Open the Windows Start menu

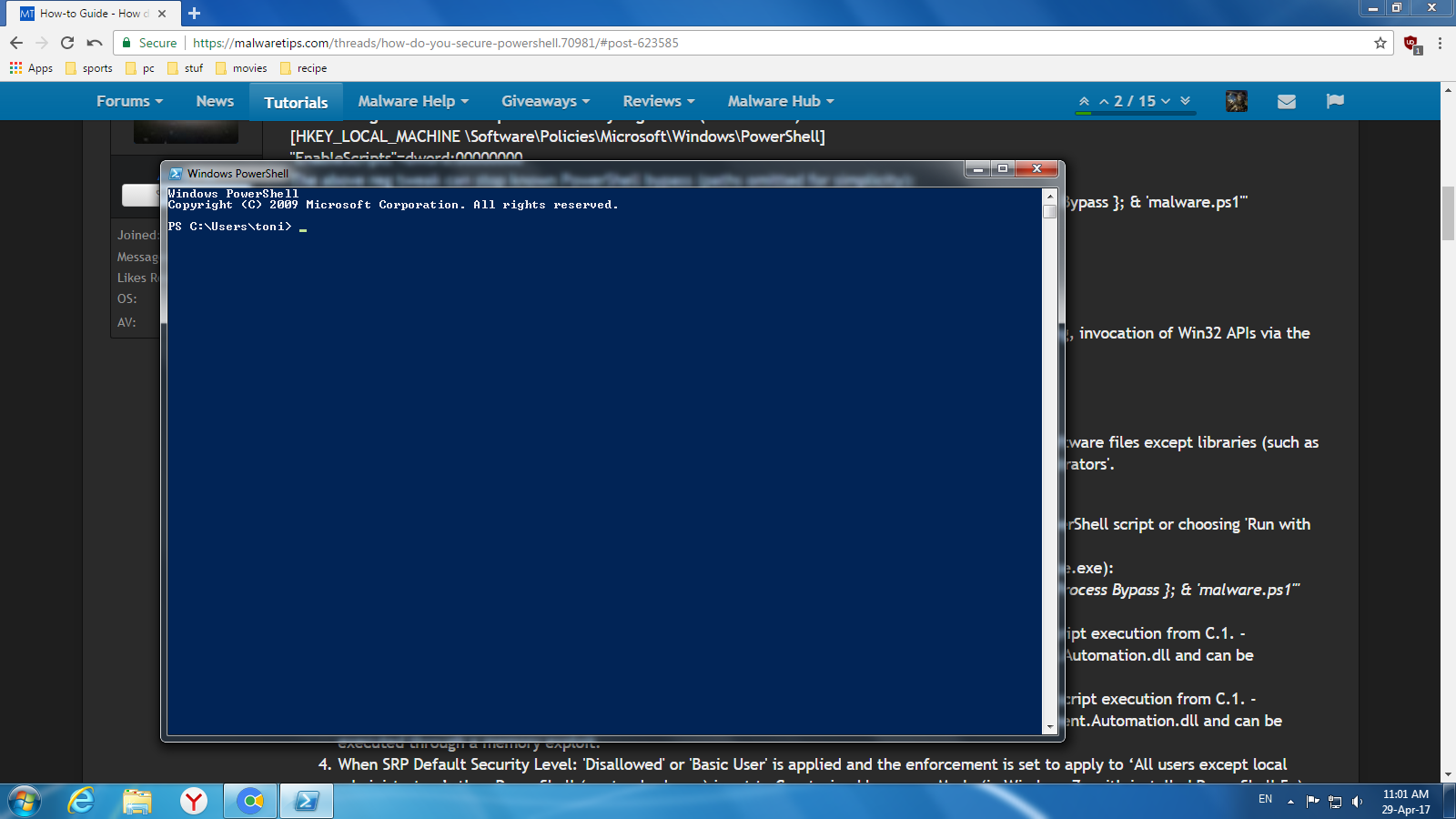[25, 801]
